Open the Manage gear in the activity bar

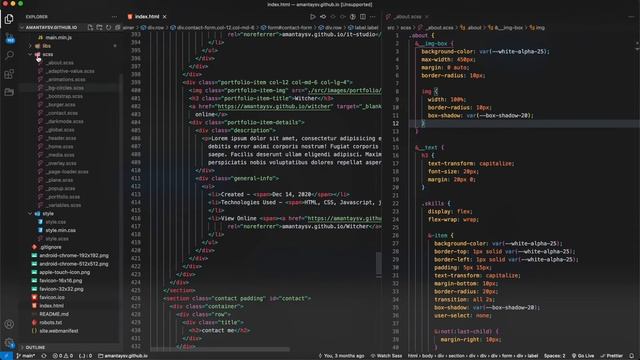[x=9, y=343]
